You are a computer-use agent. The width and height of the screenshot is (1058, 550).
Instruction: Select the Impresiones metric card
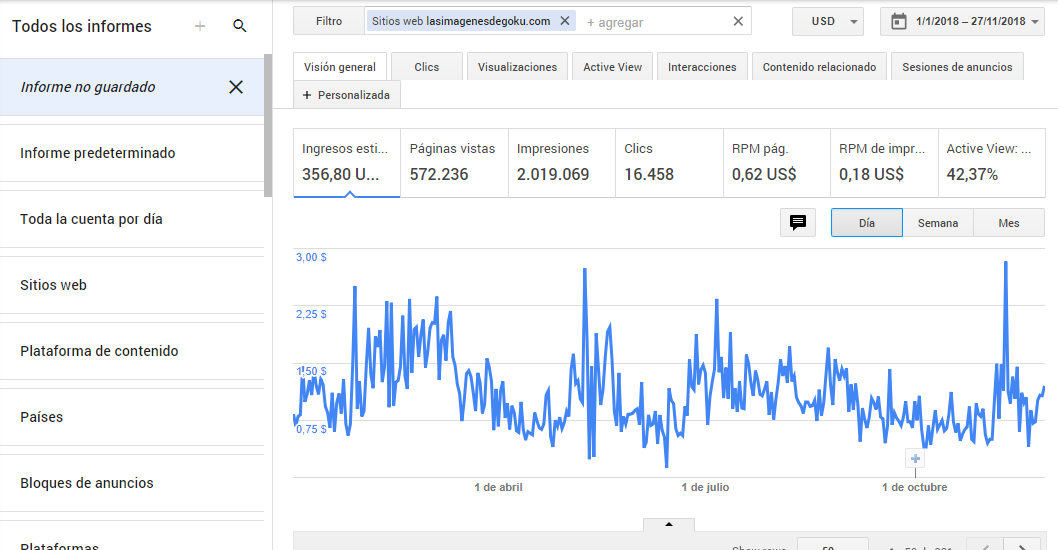(561, 163)
